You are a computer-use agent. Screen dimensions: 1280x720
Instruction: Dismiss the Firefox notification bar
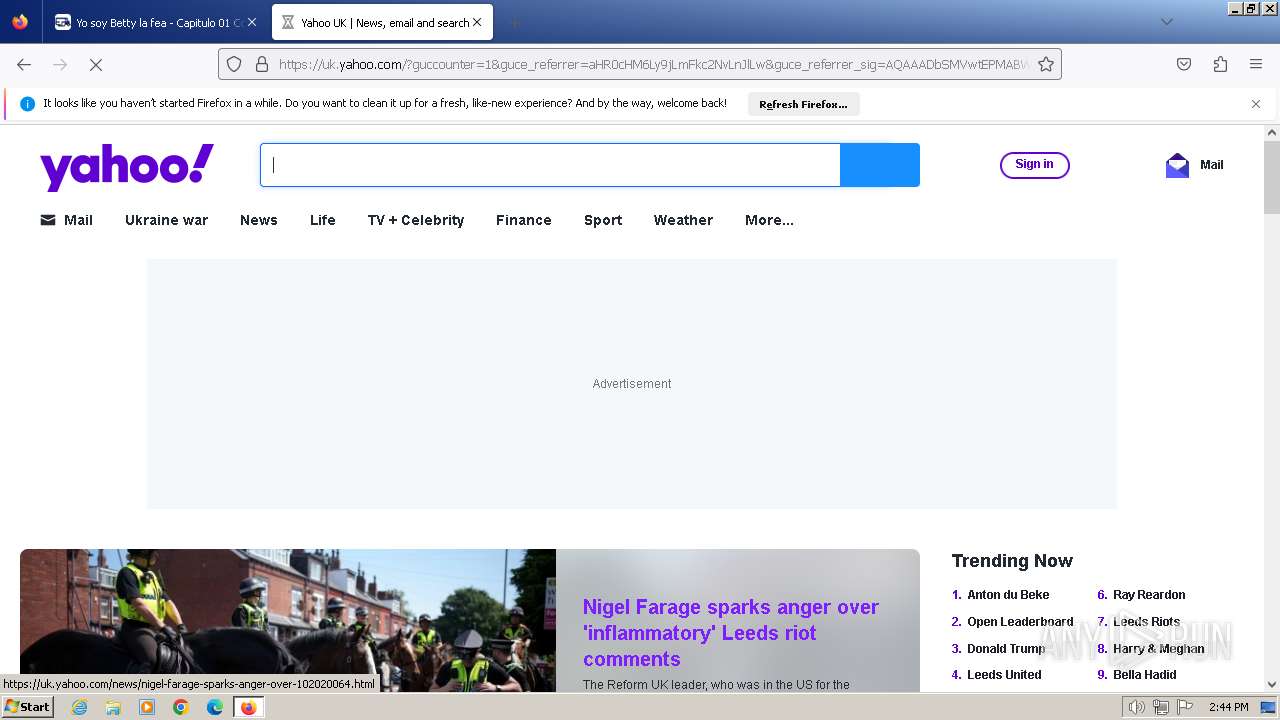pyautogui.click(x=1256, y=104)
